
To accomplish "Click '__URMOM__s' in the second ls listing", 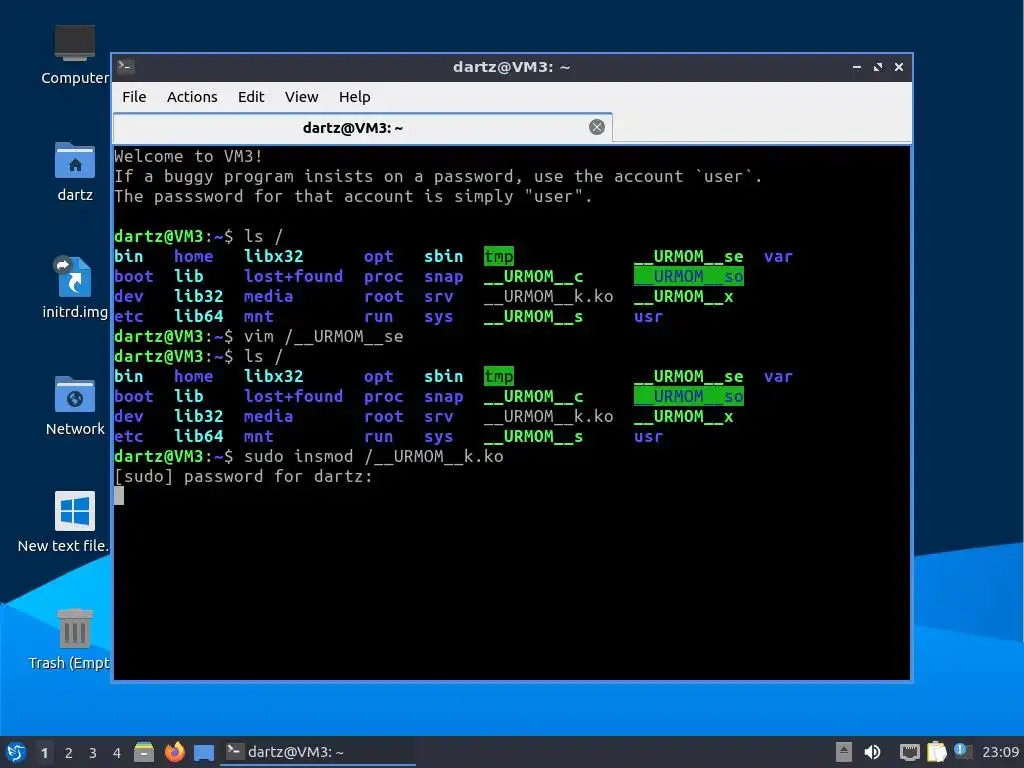I will (534, 436).
